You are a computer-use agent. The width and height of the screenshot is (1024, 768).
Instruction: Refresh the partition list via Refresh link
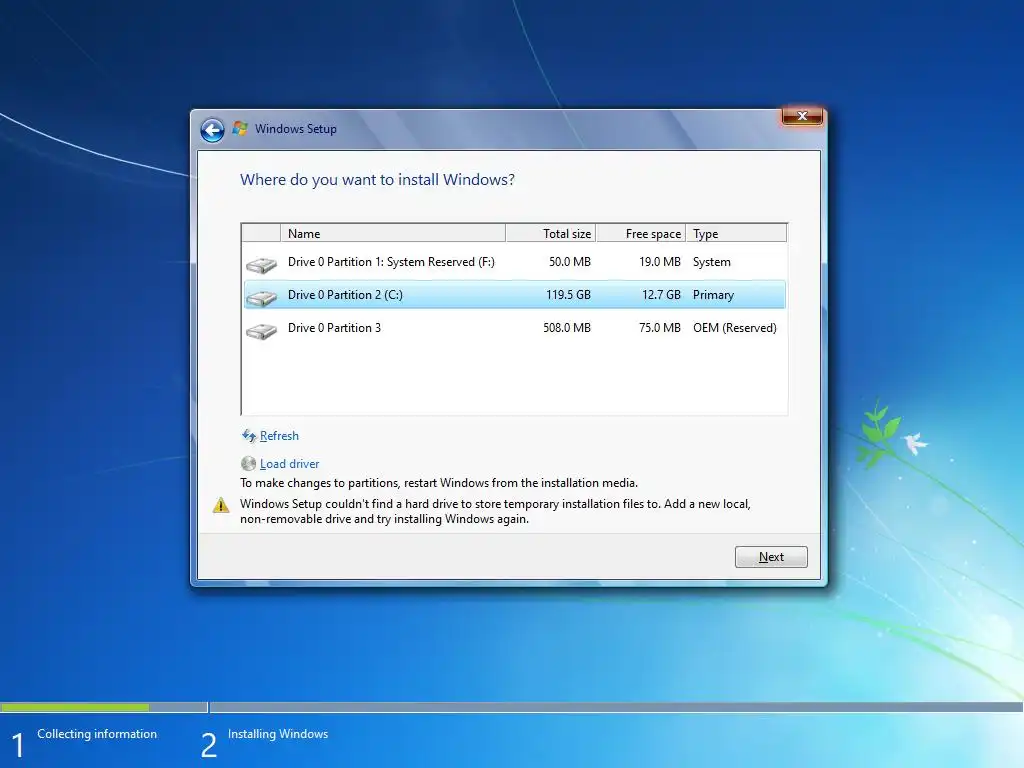(x=279, y=436)
